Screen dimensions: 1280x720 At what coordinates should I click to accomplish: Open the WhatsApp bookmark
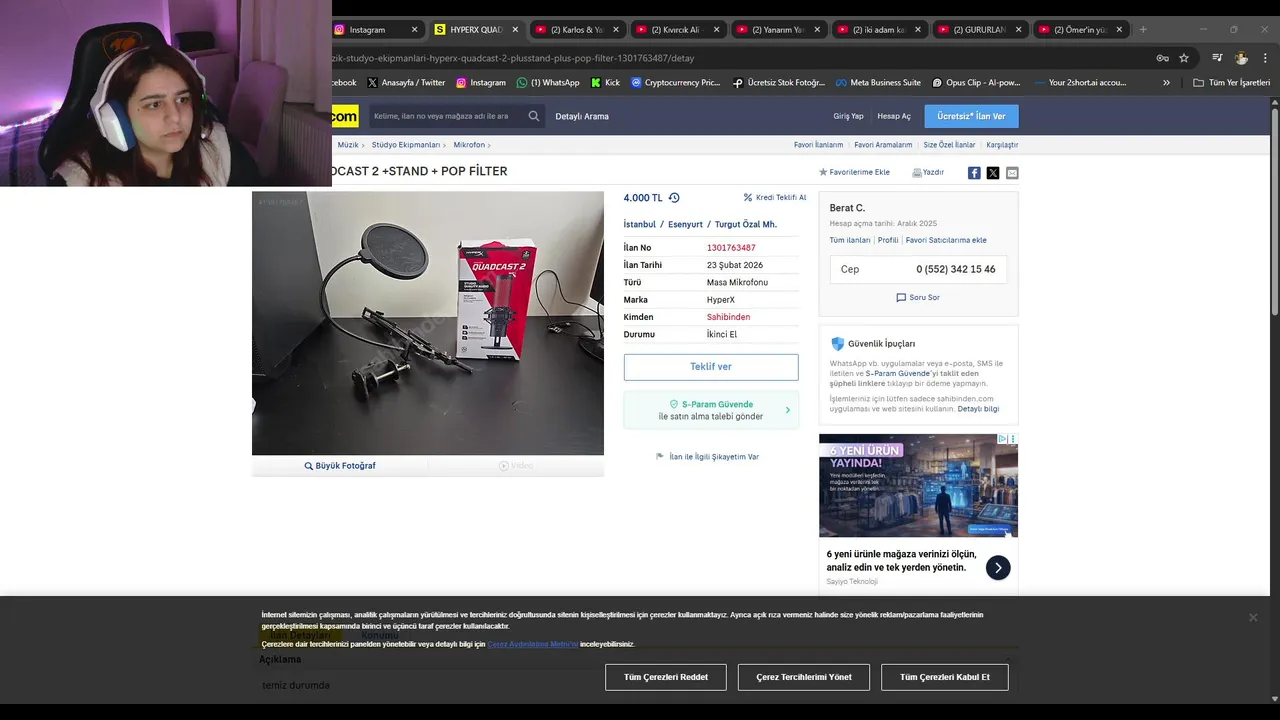tap(548, 83)
